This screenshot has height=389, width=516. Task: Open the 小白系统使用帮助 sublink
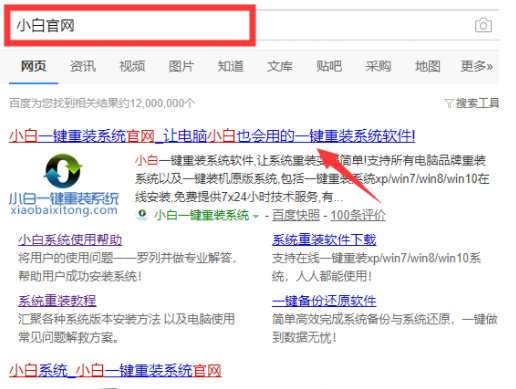click(x=70, y=240)
